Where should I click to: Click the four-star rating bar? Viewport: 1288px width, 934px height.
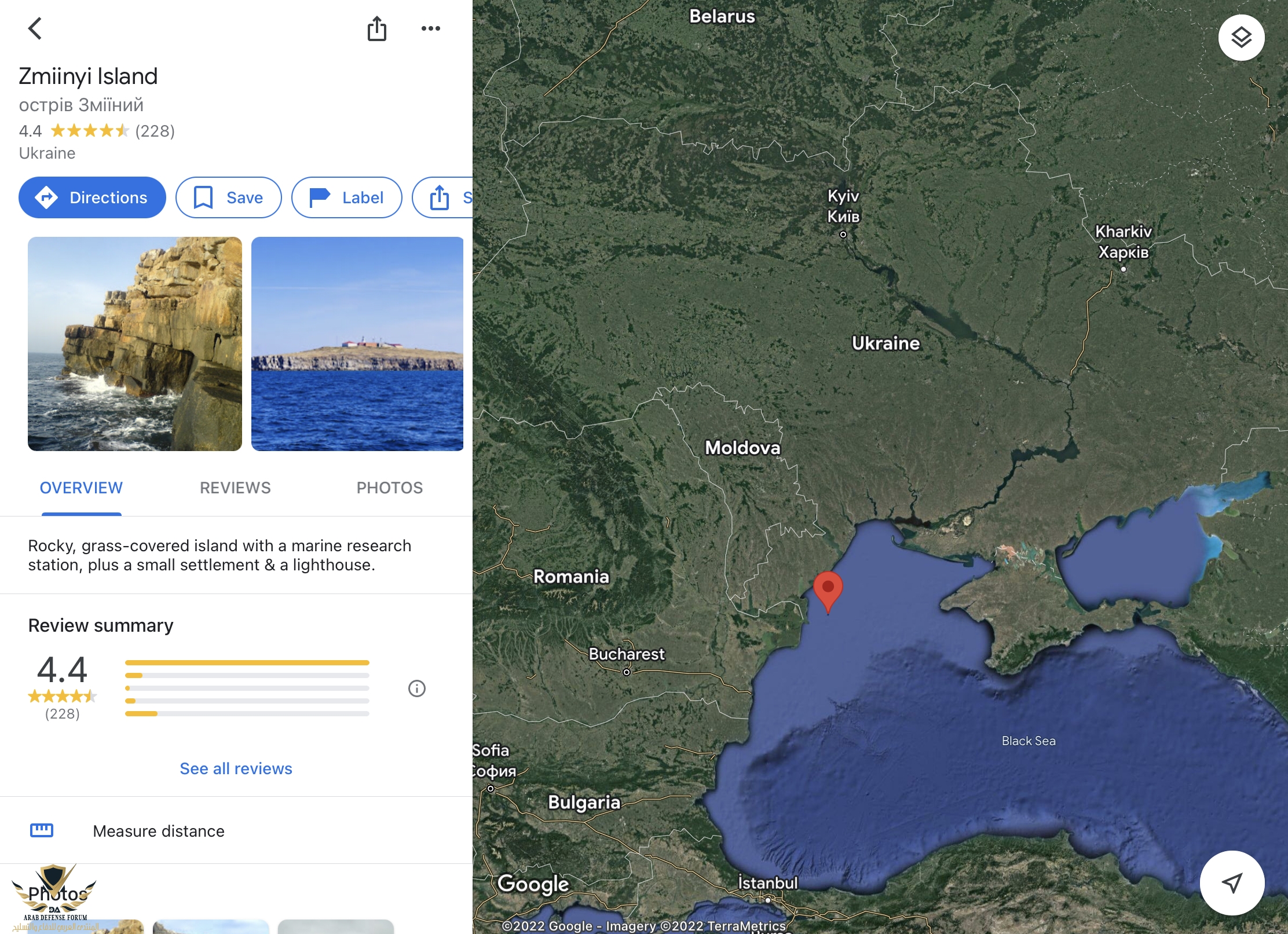click(x=247, y=675)
